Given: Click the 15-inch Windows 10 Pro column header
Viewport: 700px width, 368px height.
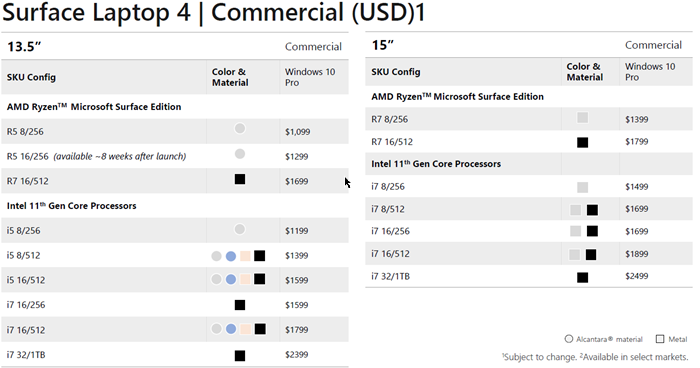Looking at the screenshot, I should tap(650, 71).
